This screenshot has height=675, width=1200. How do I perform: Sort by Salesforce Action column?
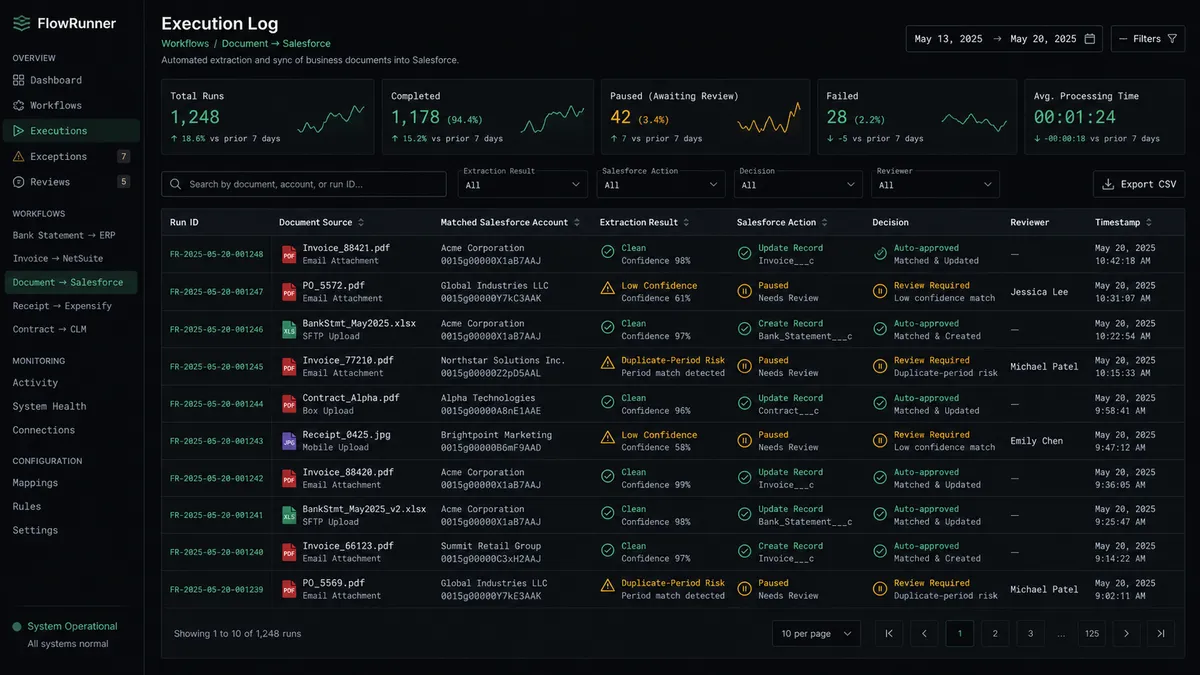tap(781, 222)
